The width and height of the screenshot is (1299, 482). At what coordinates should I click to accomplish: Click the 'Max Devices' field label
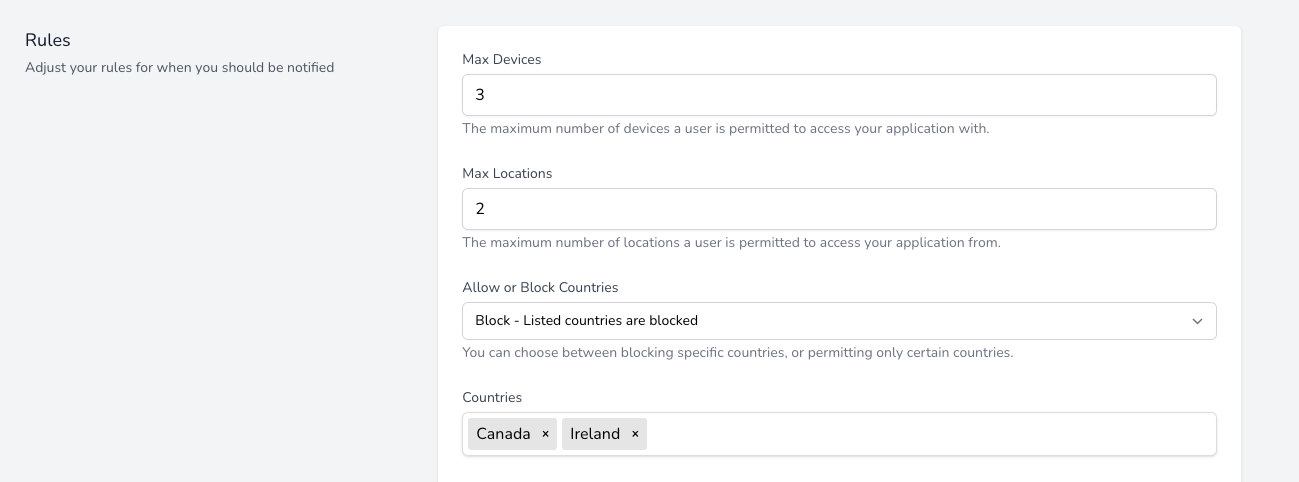pos(501,60)
